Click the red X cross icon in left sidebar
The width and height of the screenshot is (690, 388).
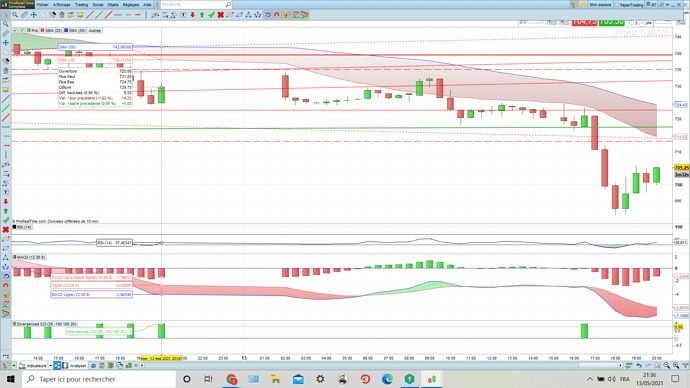pyautogui.click(x=6, y=230)
